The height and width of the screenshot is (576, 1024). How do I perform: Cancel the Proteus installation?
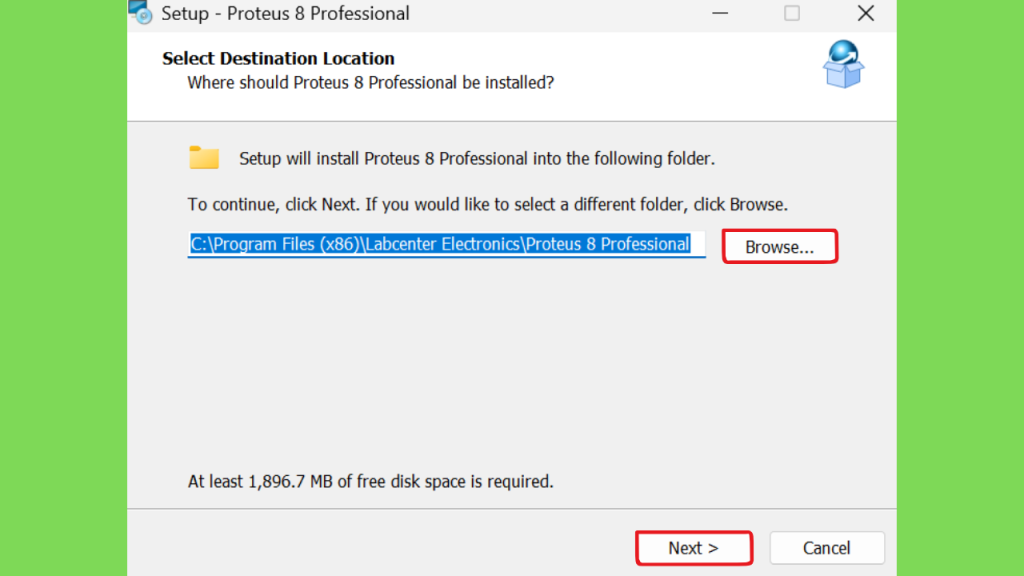pyautogui.click(x=827, y=548)
